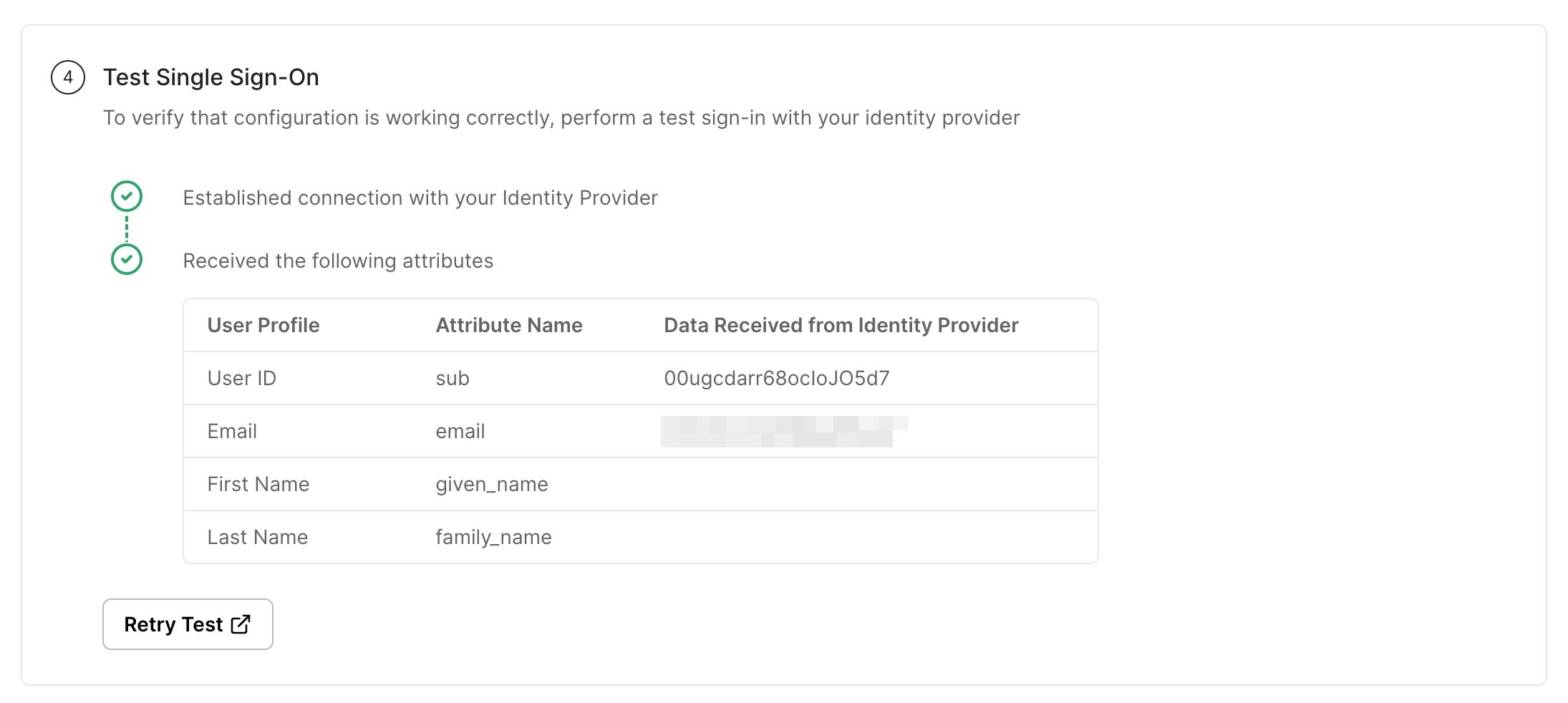Click the verification description text under the heading

click(x=561, y=117)
